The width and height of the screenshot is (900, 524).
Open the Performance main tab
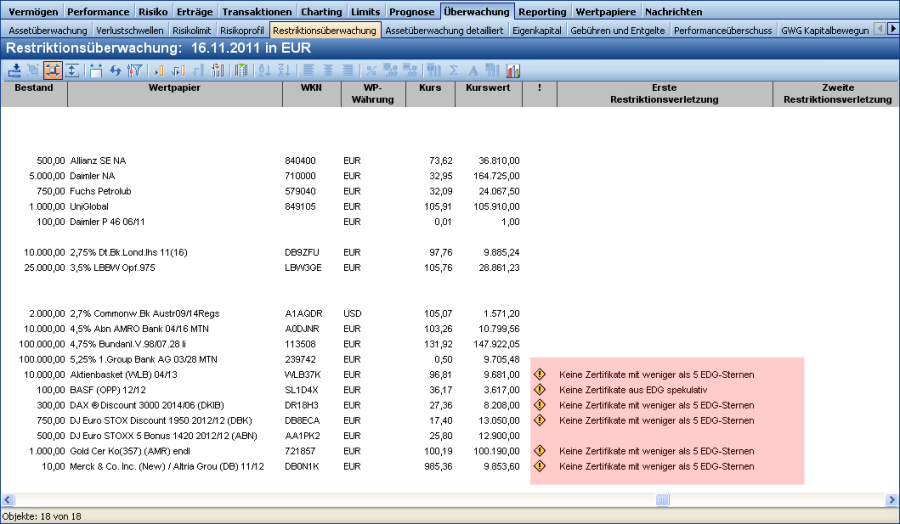(x=99, y=11)
